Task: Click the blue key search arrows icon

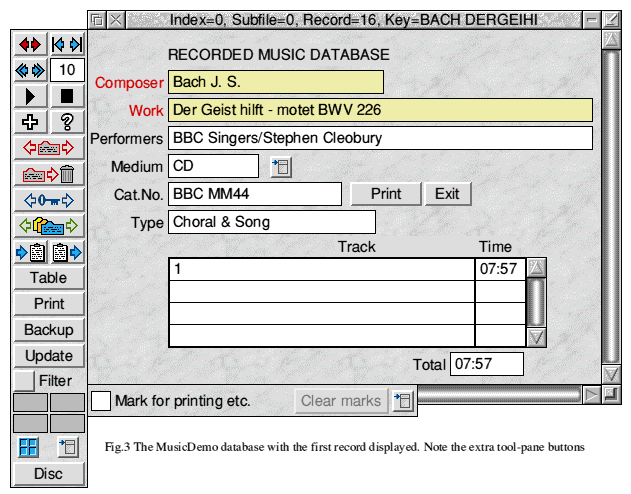Action: click(x=49, y=200)
